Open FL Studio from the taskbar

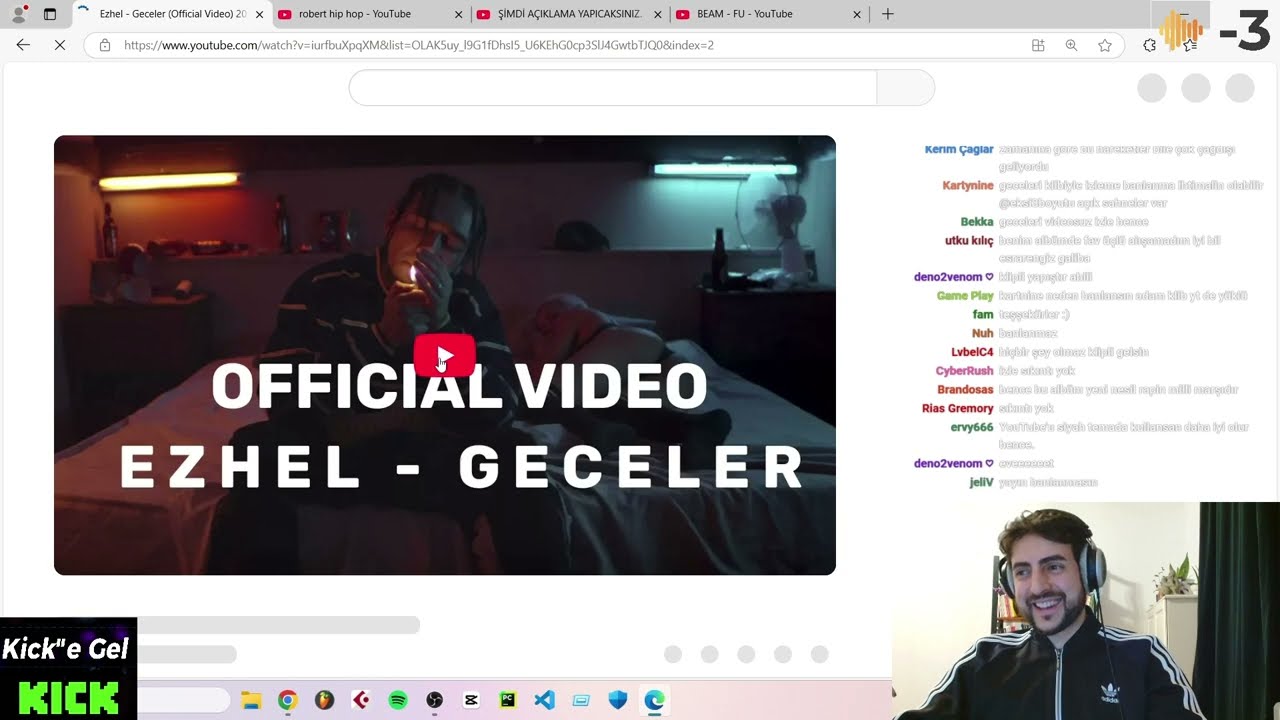(x=324, y=700)
